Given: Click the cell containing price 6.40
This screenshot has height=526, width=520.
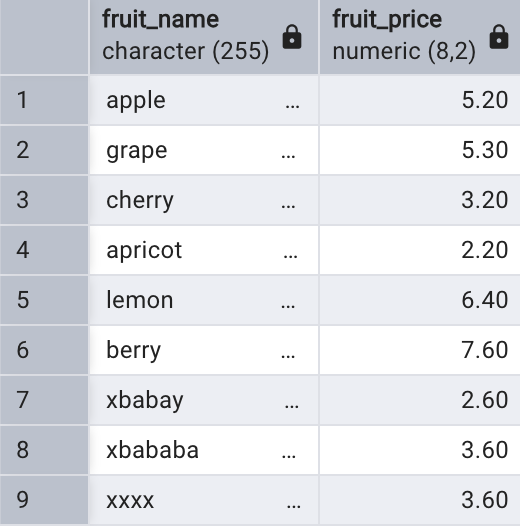Looking at the screenshot, I should pos(420,300).
